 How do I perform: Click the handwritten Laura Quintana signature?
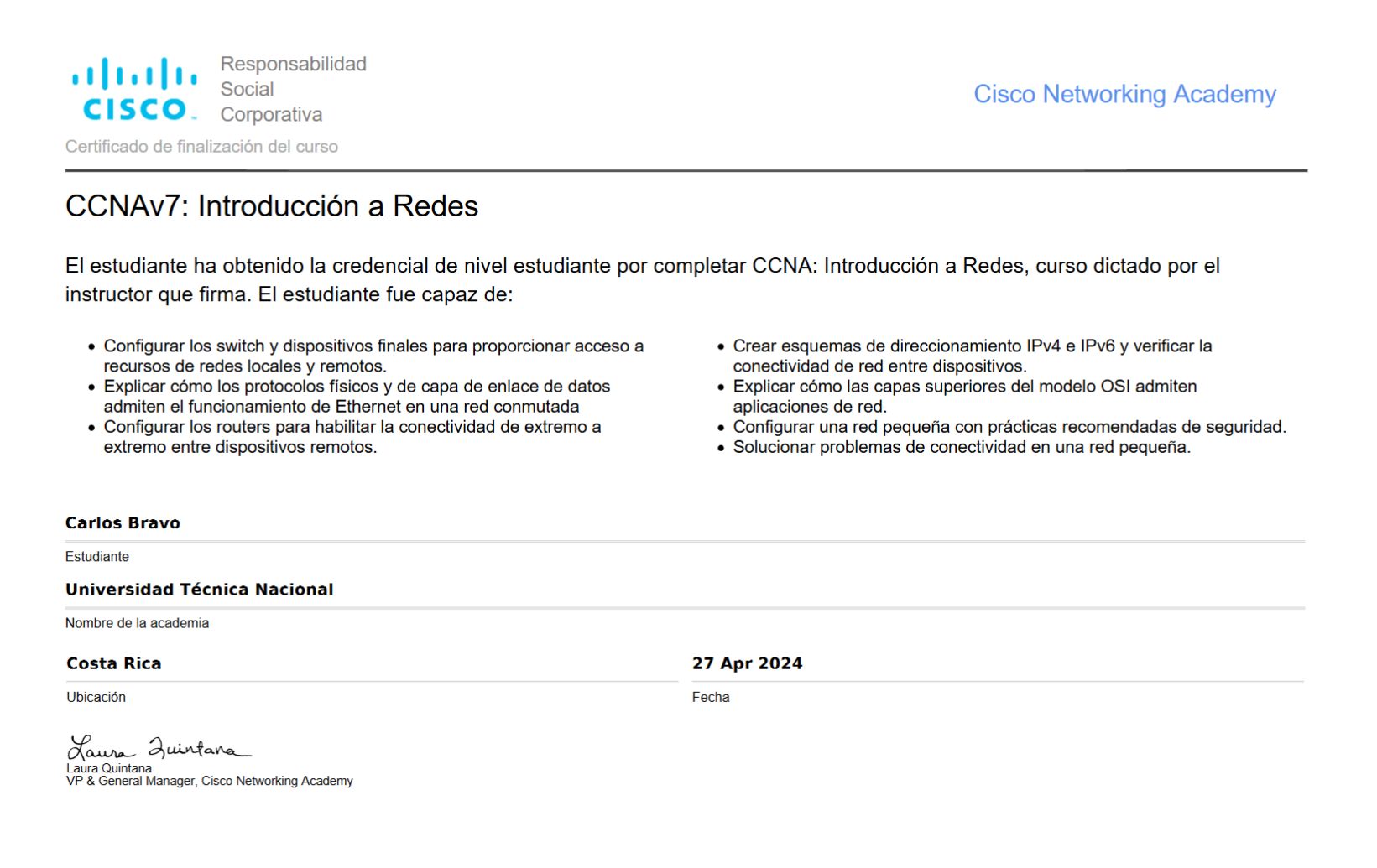point(159,747)
